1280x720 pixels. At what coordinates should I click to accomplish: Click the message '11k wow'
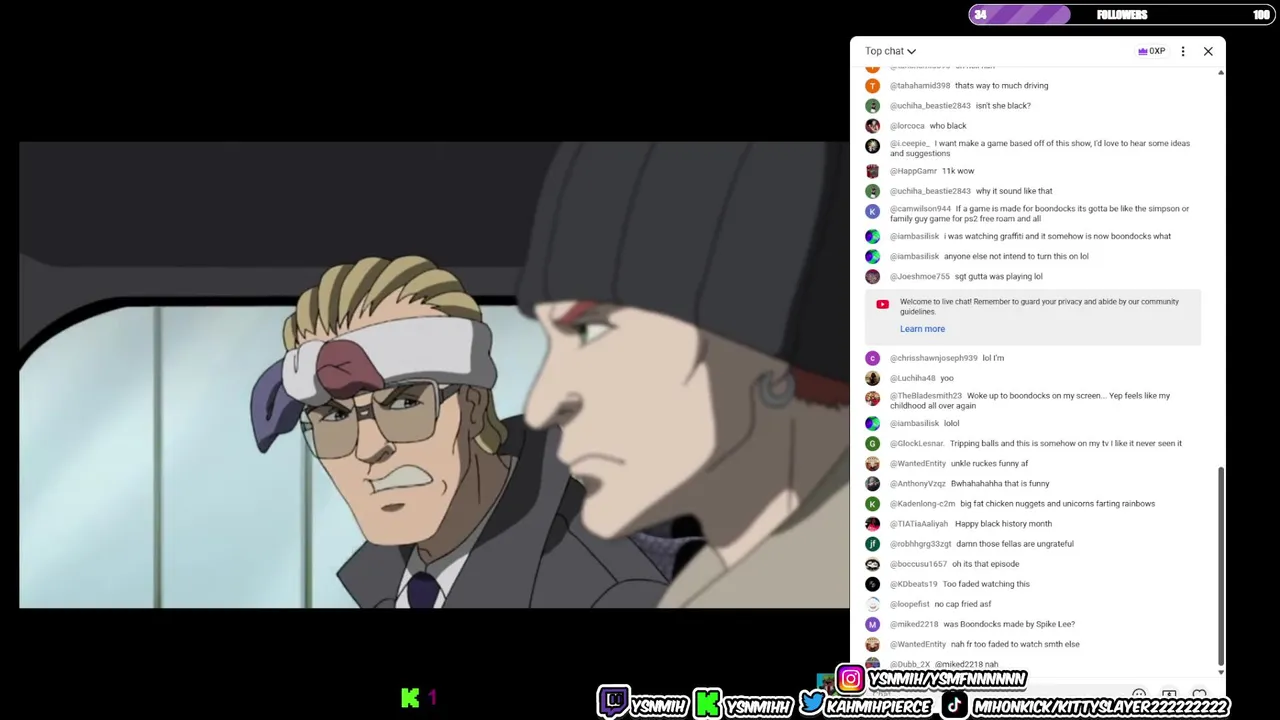tap(958, 171)
